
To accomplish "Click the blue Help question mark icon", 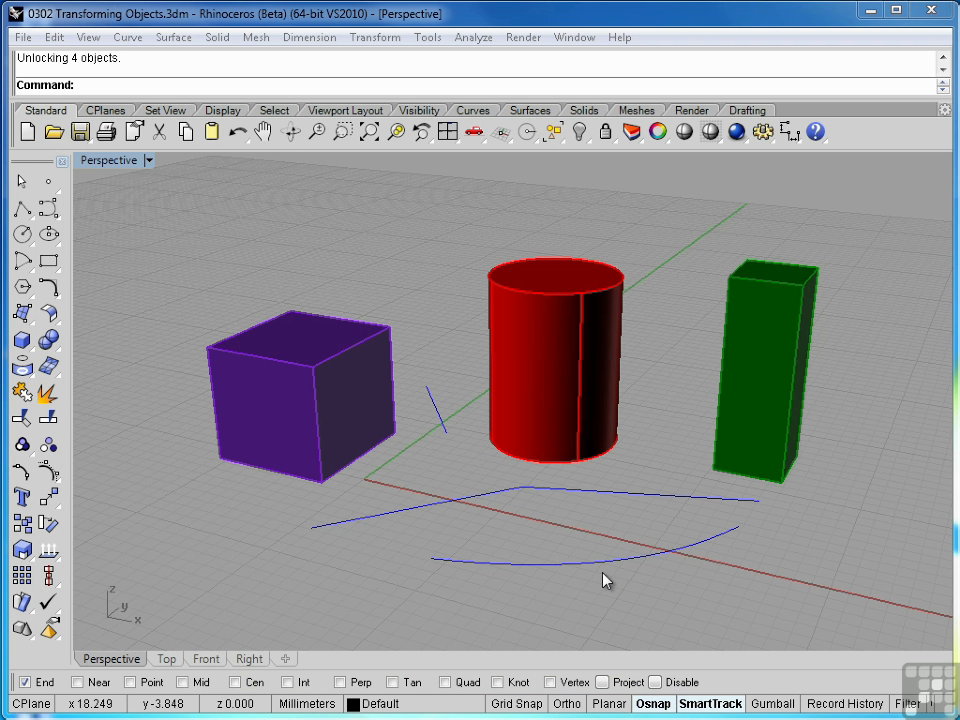I will 816,132.
